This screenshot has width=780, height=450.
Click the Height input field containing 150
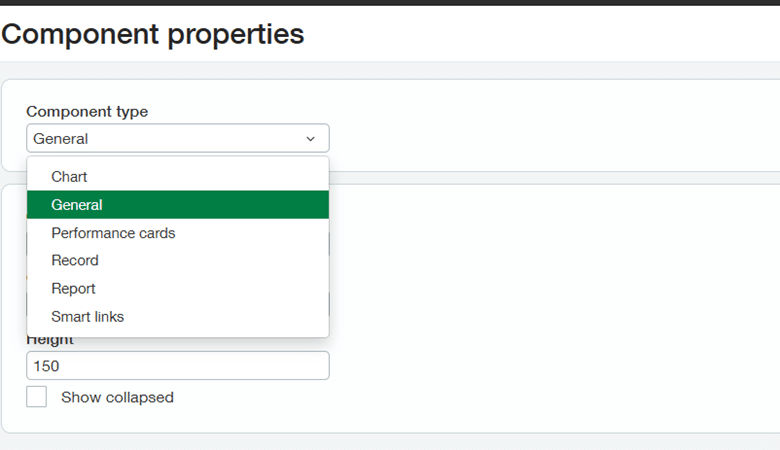pos(177,366)
